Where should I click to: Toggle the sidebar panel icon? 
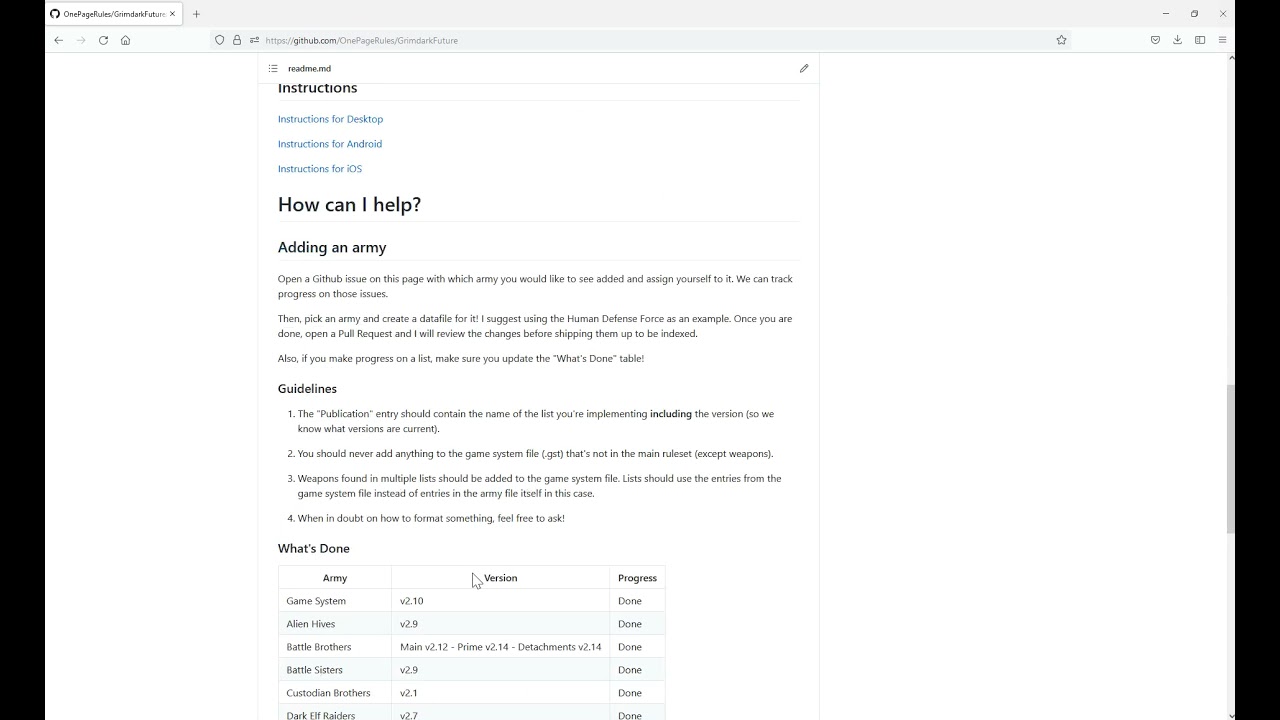tap(1200, 40)
